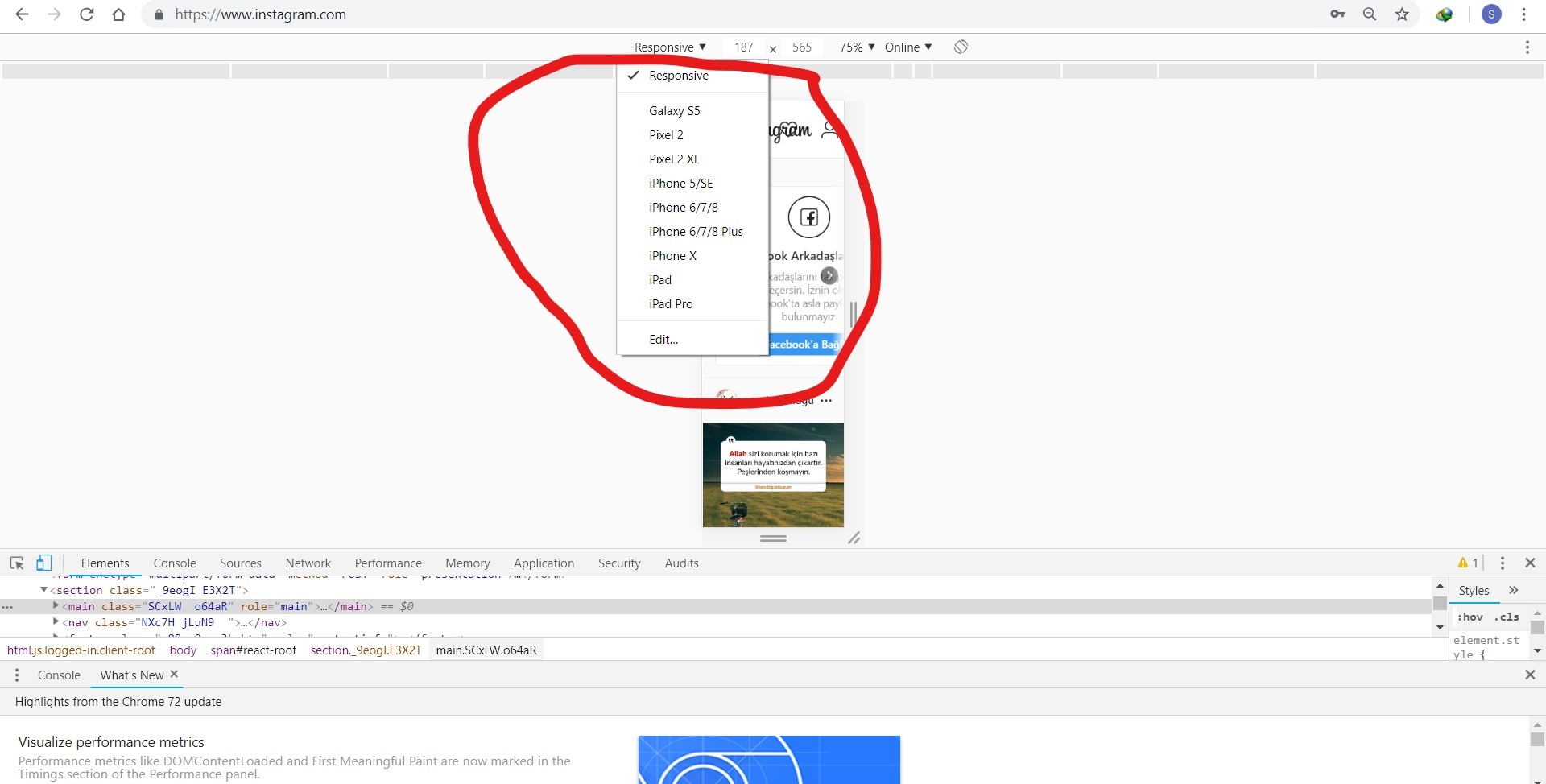
Task: Click the saved password key icon
Action: [1337, 14]
